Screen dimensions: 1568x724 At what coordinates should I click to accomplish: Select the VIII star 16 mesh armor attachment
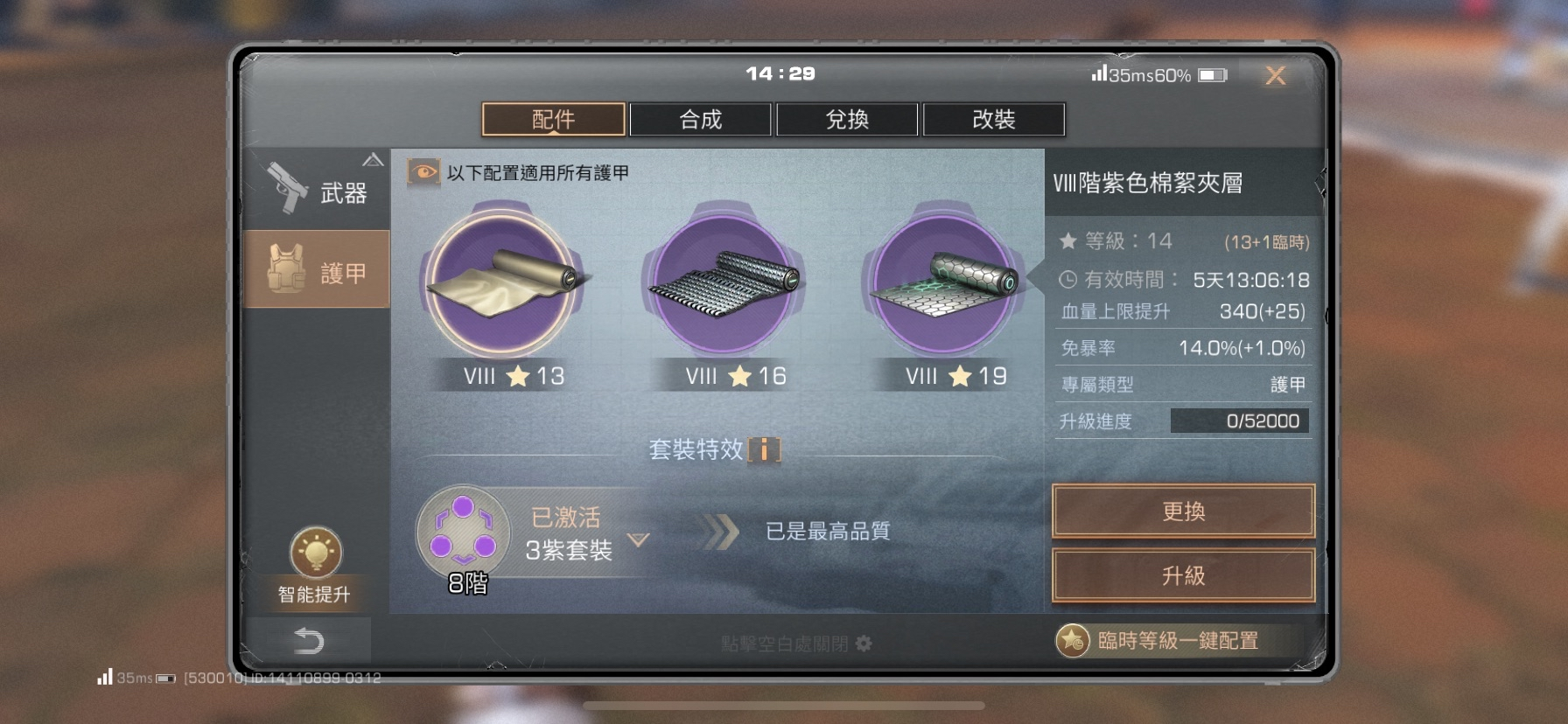(723, 283)
